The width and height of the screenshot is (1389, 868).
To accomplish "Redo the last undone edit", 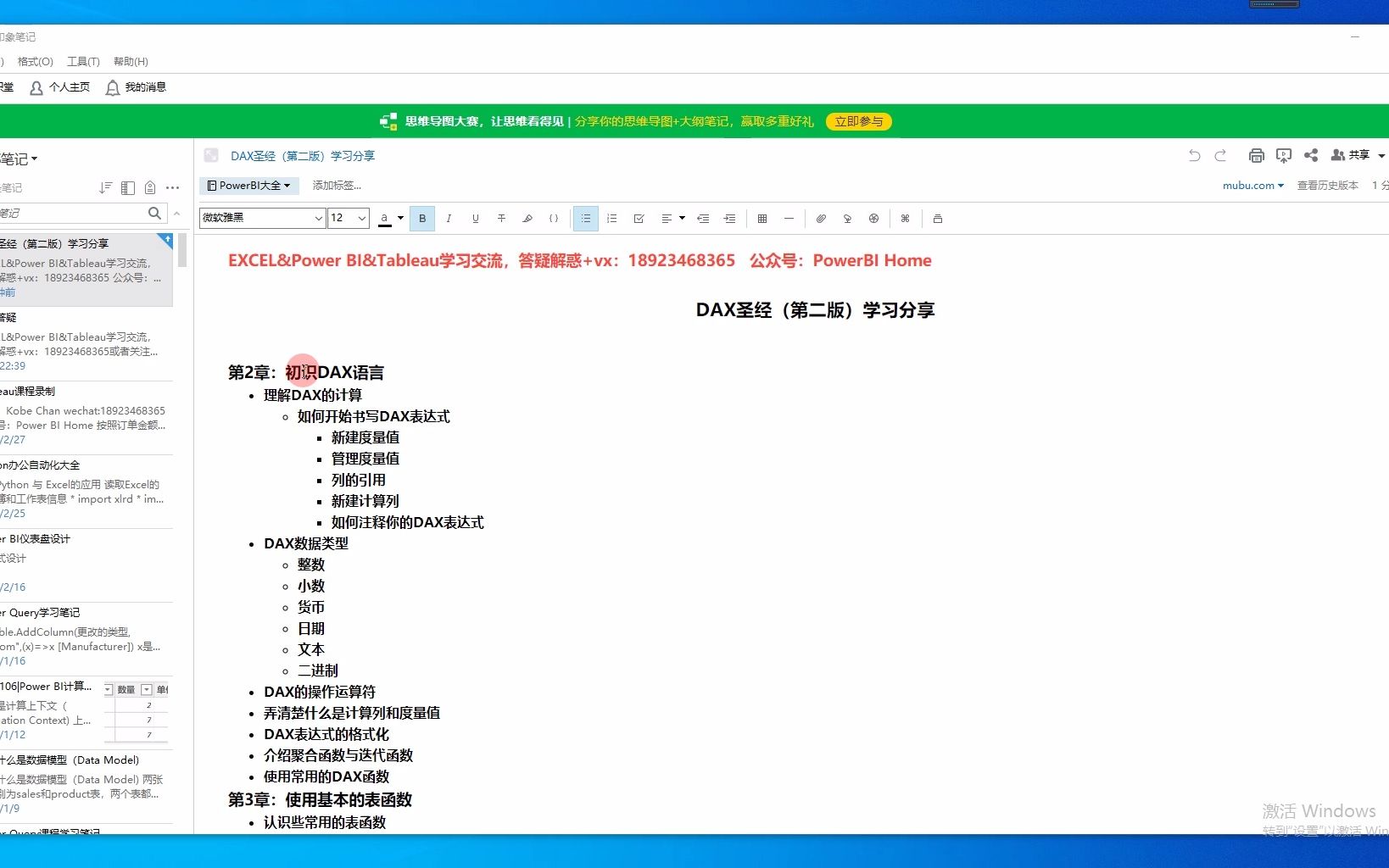I will click(1220, 155).
